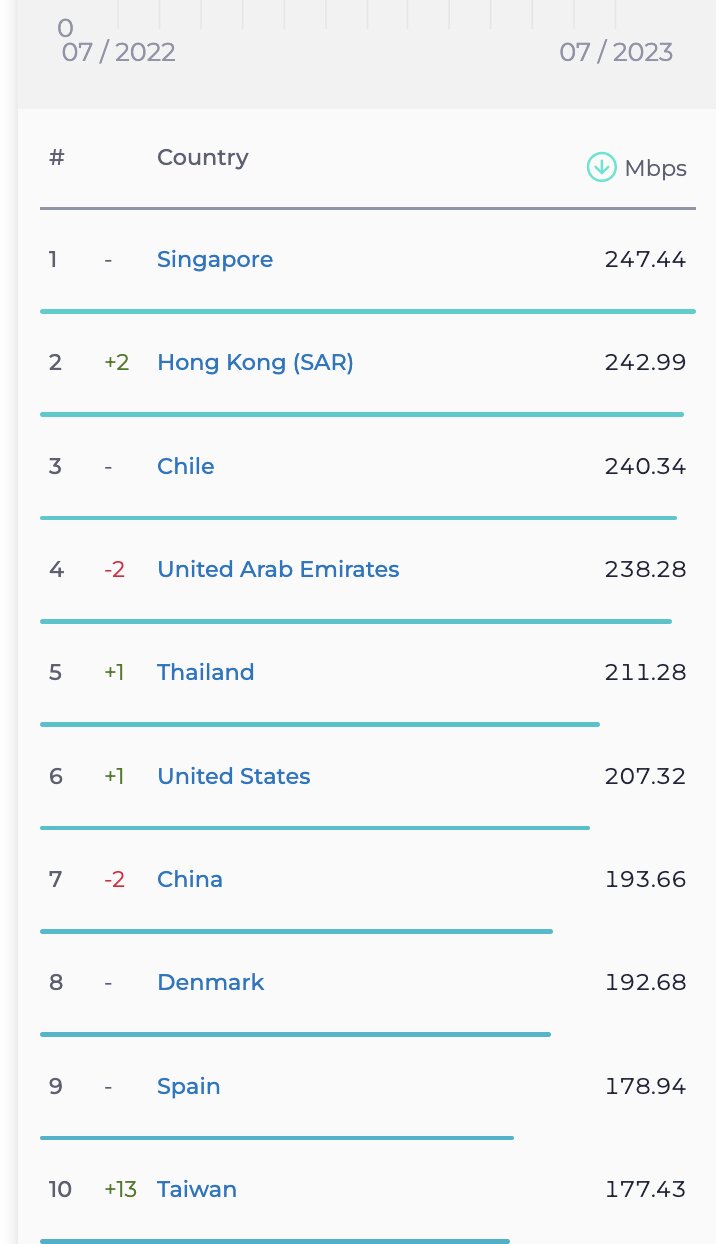Click Hong Kong's +2 rank change

click(x=117, y=362)
